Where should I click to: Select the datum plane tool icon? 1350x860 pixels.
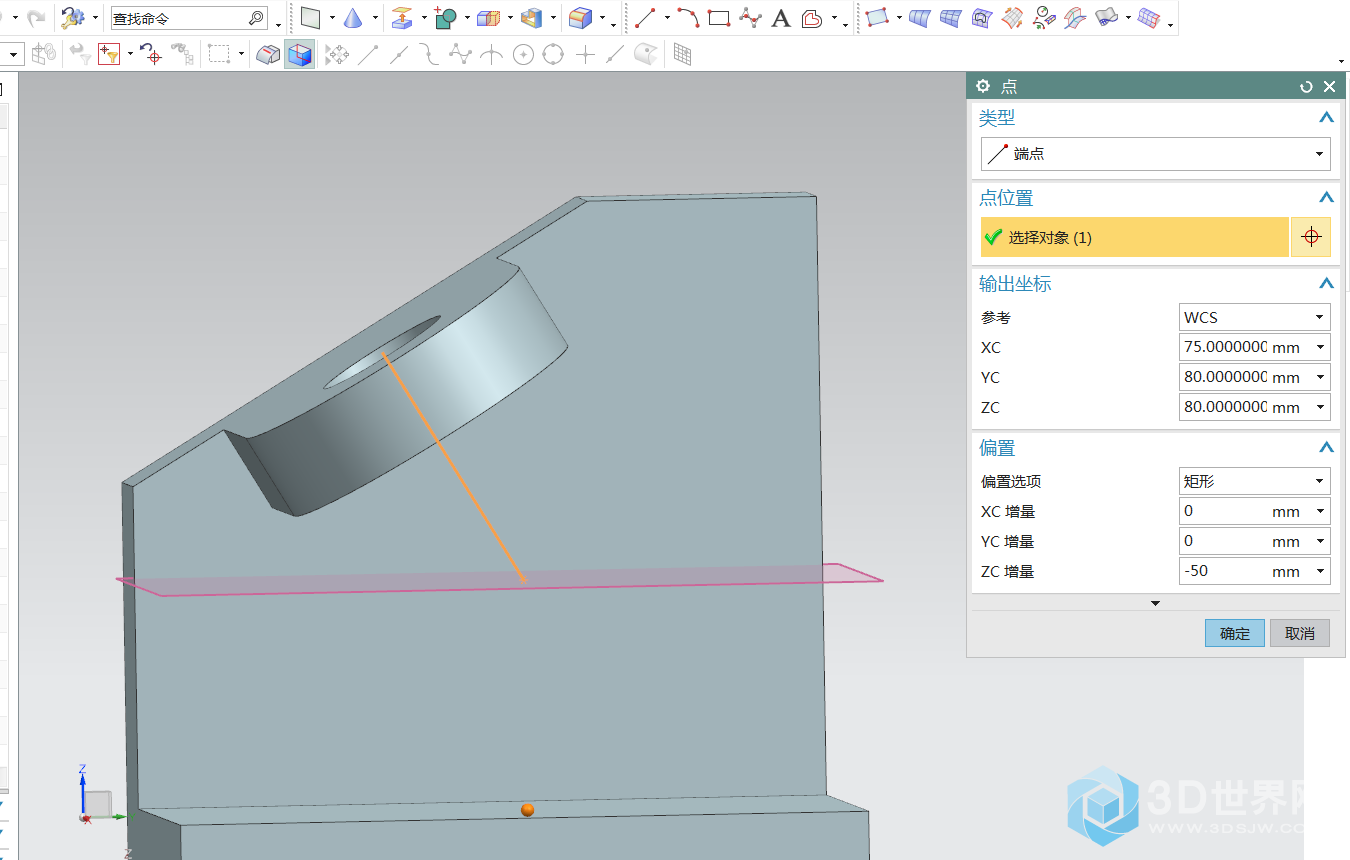[311, 18]
